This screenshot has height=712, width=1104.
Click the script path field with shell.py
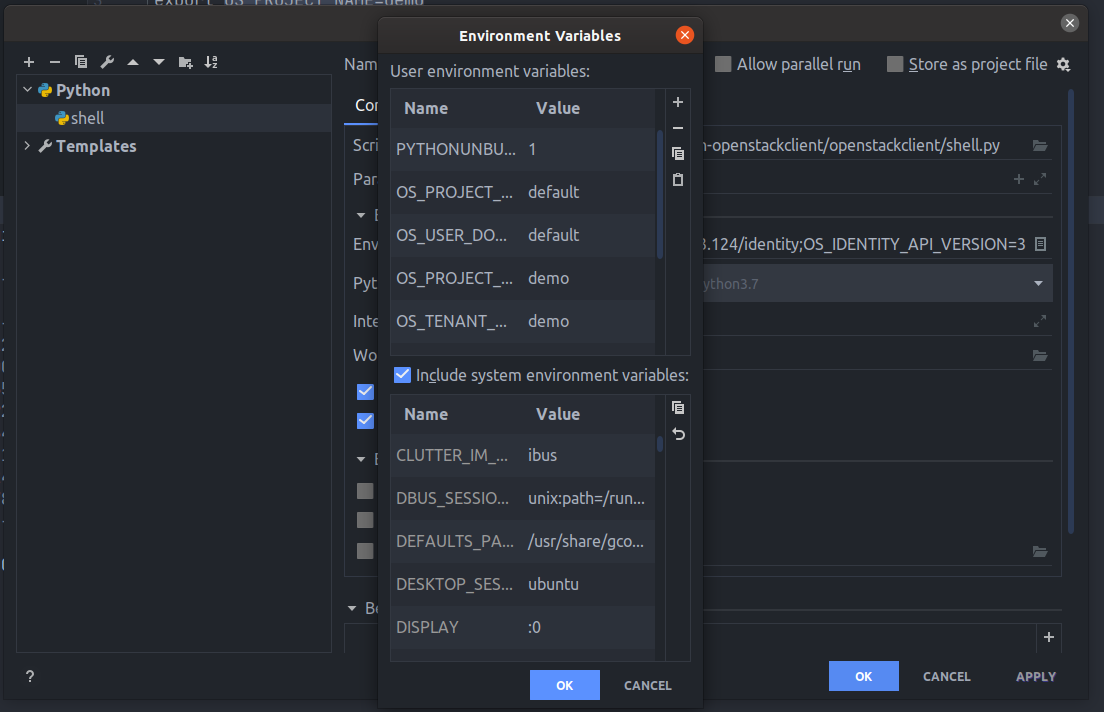pos(865,146)
